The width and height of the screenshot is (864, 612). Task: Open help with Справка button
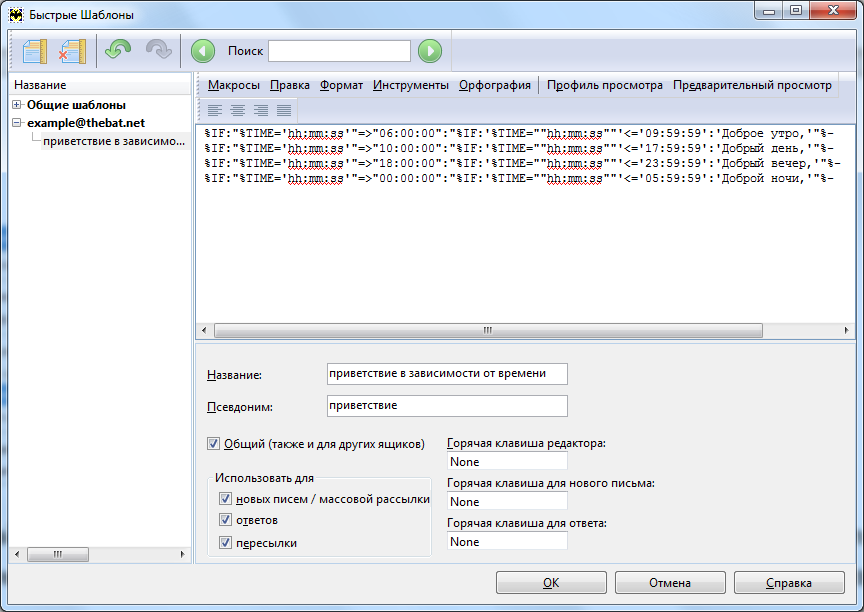[789, 583]
